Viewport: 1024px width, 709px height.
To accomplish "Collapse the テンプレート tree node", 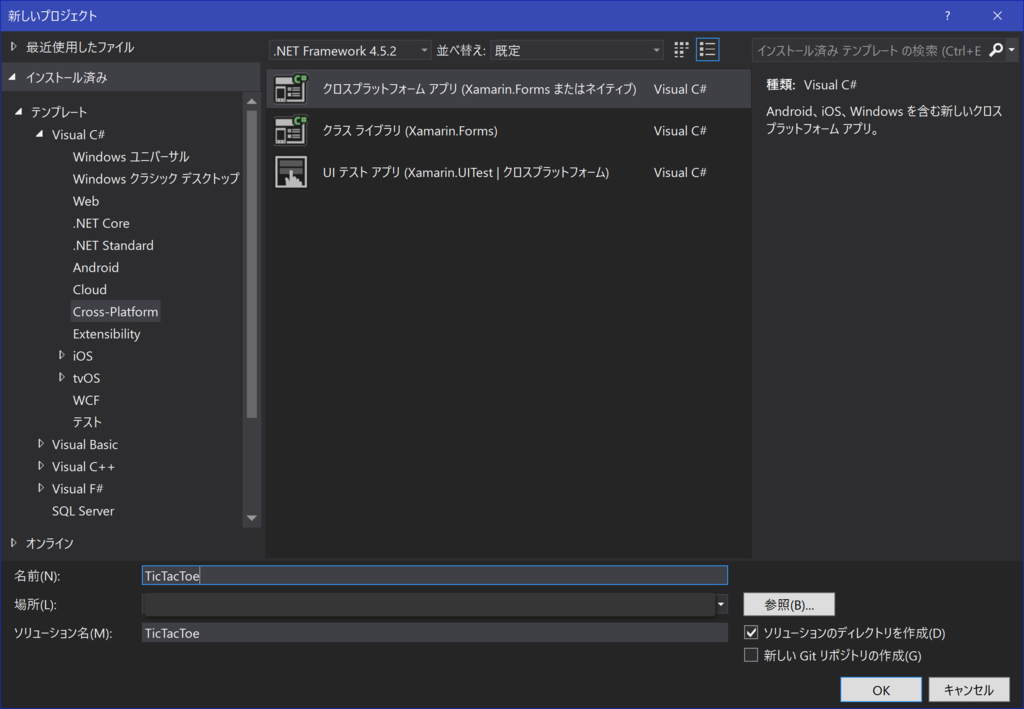I will click(x=18, y=112).
